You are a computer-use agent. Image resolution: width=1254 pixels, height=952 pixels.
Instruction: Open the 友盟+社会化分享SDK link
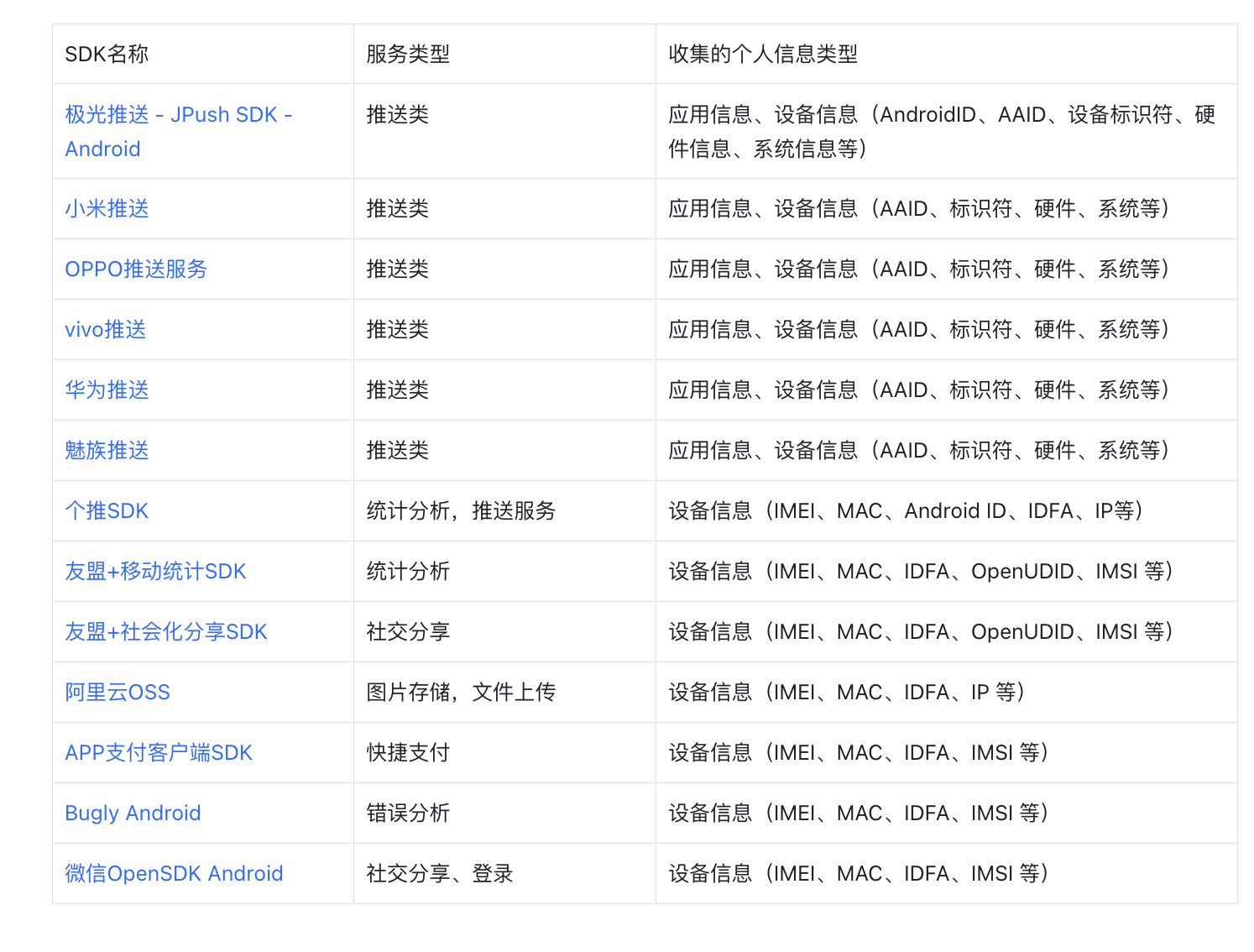(166, 631)
